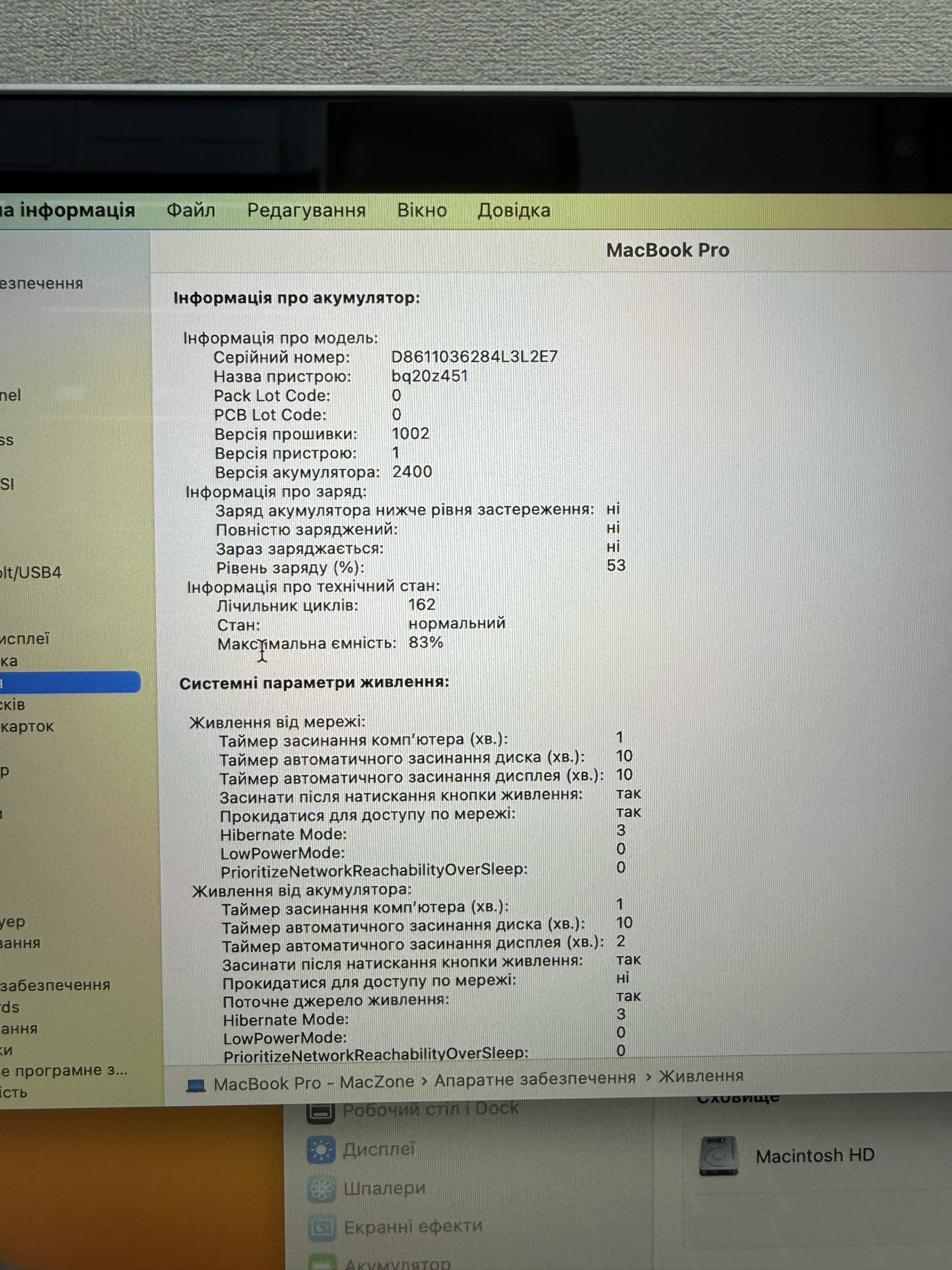This screenshot has width=952, height=1270.
Task: Click the laptop icon in the path bar
Action: 196,1085
